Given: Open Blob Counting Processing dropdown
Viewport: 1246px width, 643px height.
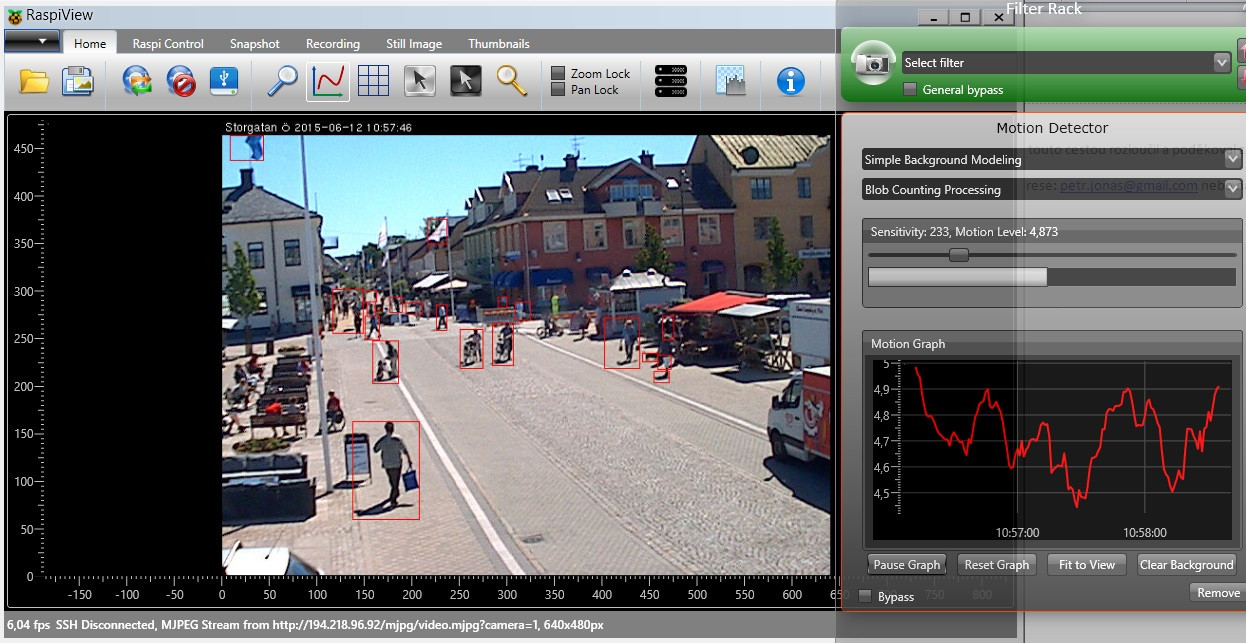Looking at the screenshot, I should point(1052,190).
